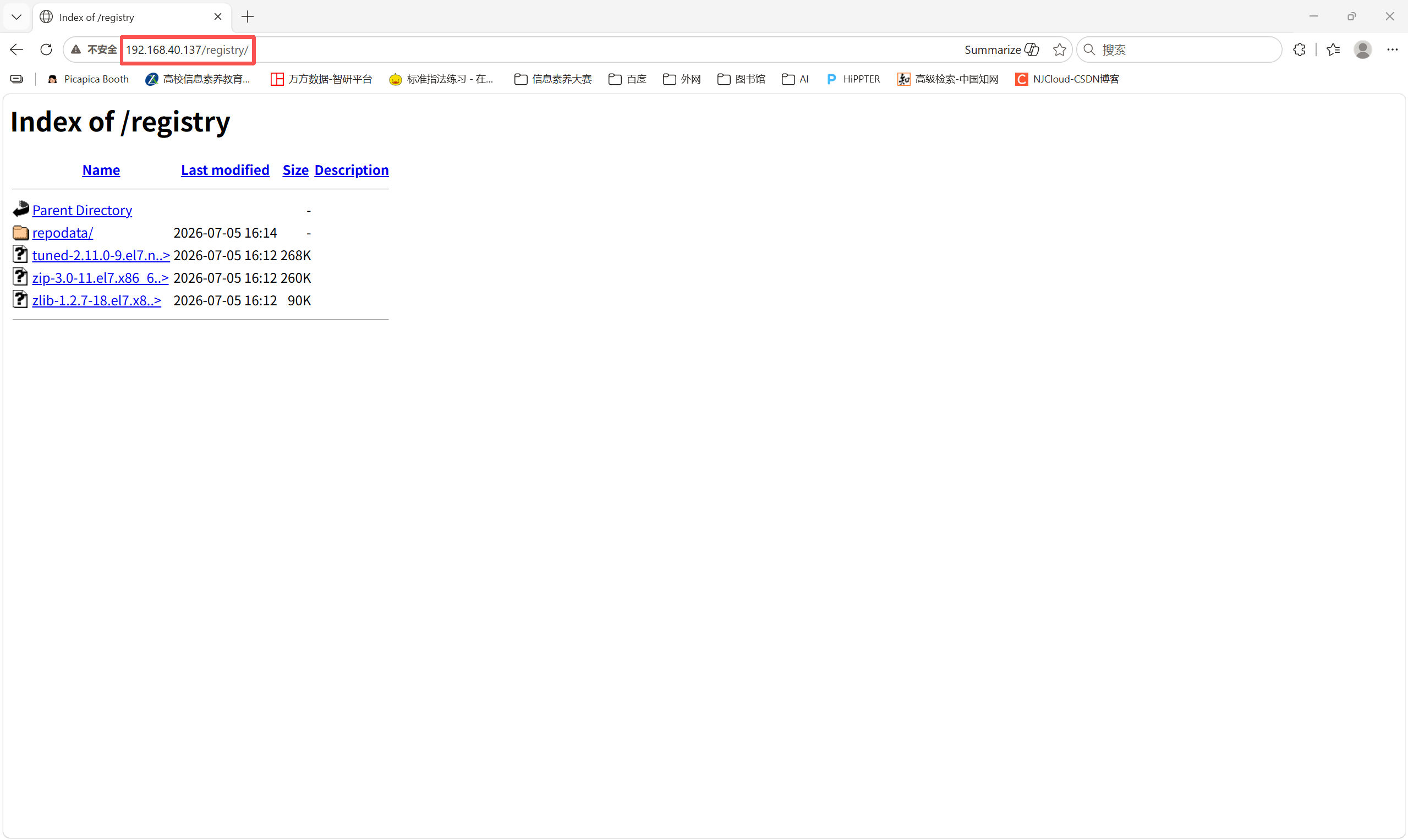
Task: Reload the page with the refresh icon
Action: point(46,50)
